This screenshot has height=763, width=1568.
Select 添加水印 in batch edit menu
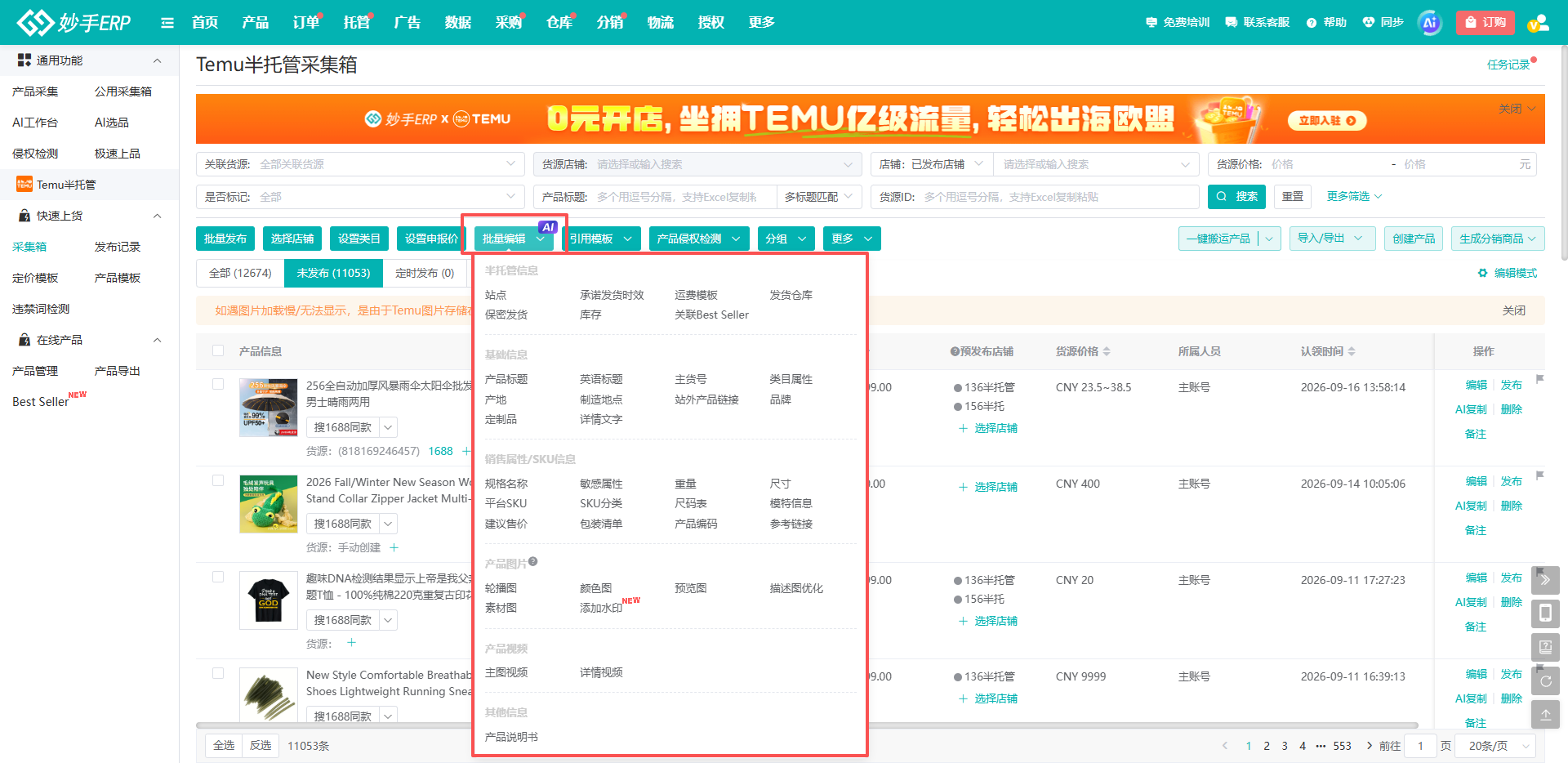601,608
